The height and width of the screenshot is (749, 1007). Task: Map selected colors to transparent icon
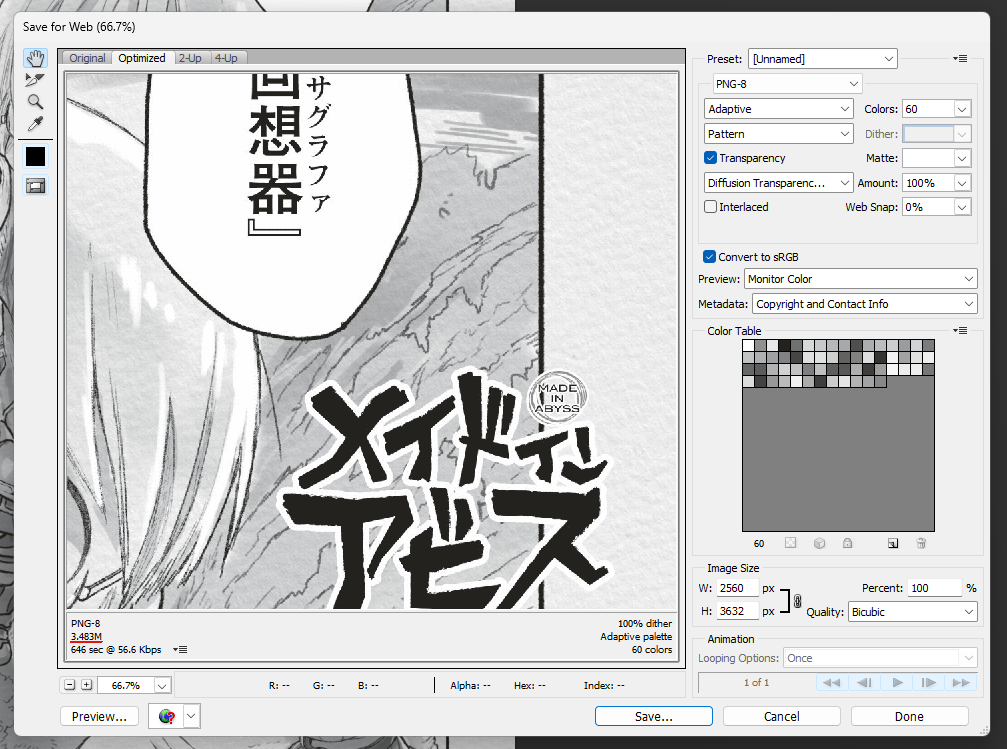(791, 543)
